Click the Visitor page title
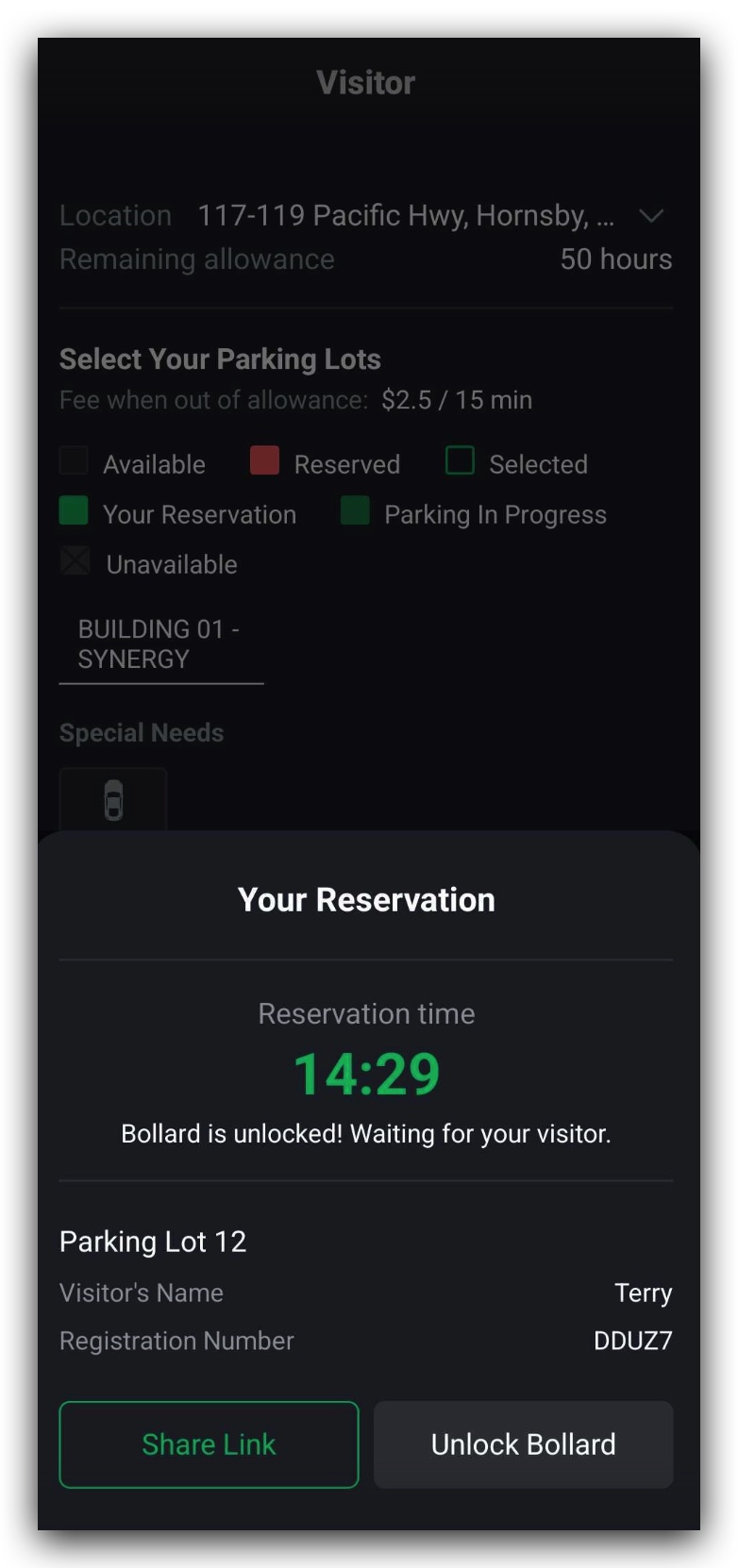Viewport: 738px width, 1568px height. (x=366, y=83)
